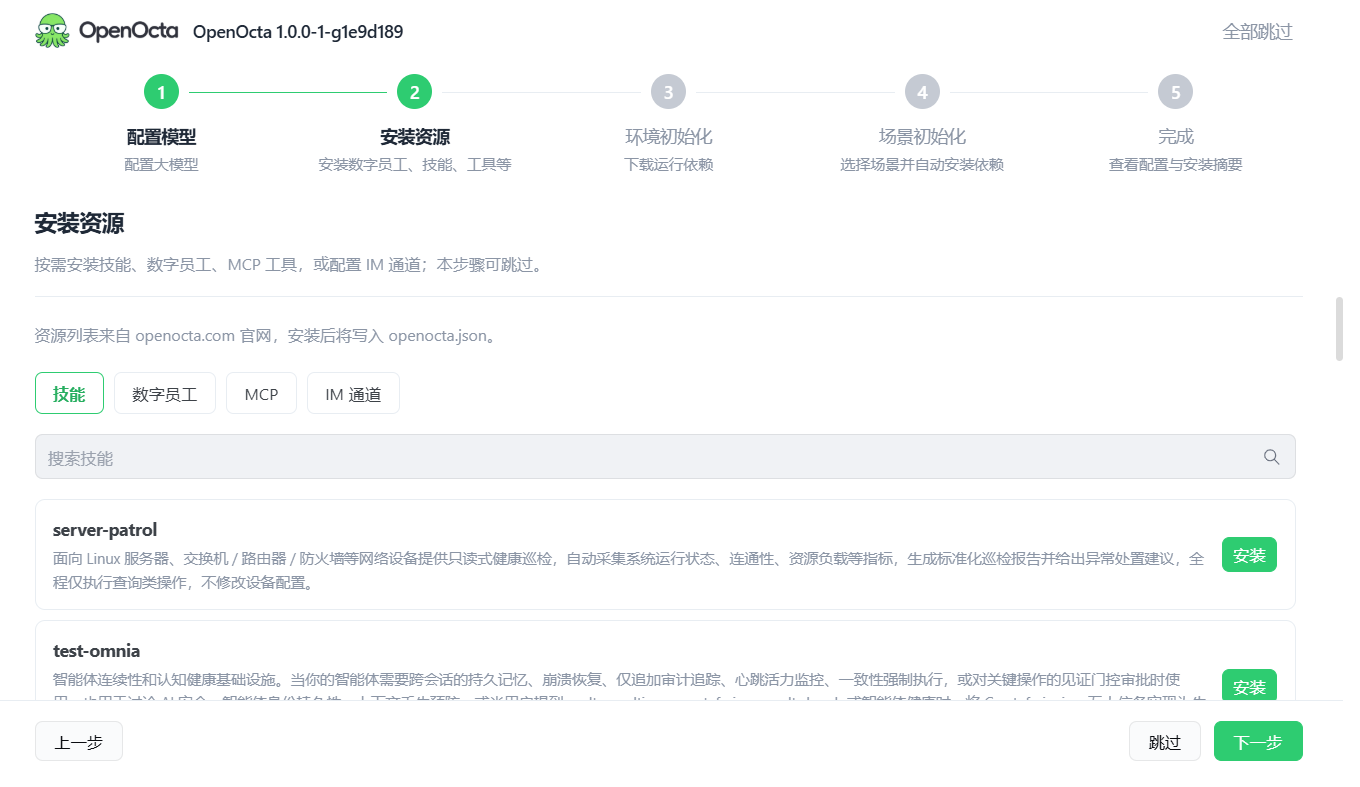
Task: Click the search magnifier icon
Action: click(1271, 457)
